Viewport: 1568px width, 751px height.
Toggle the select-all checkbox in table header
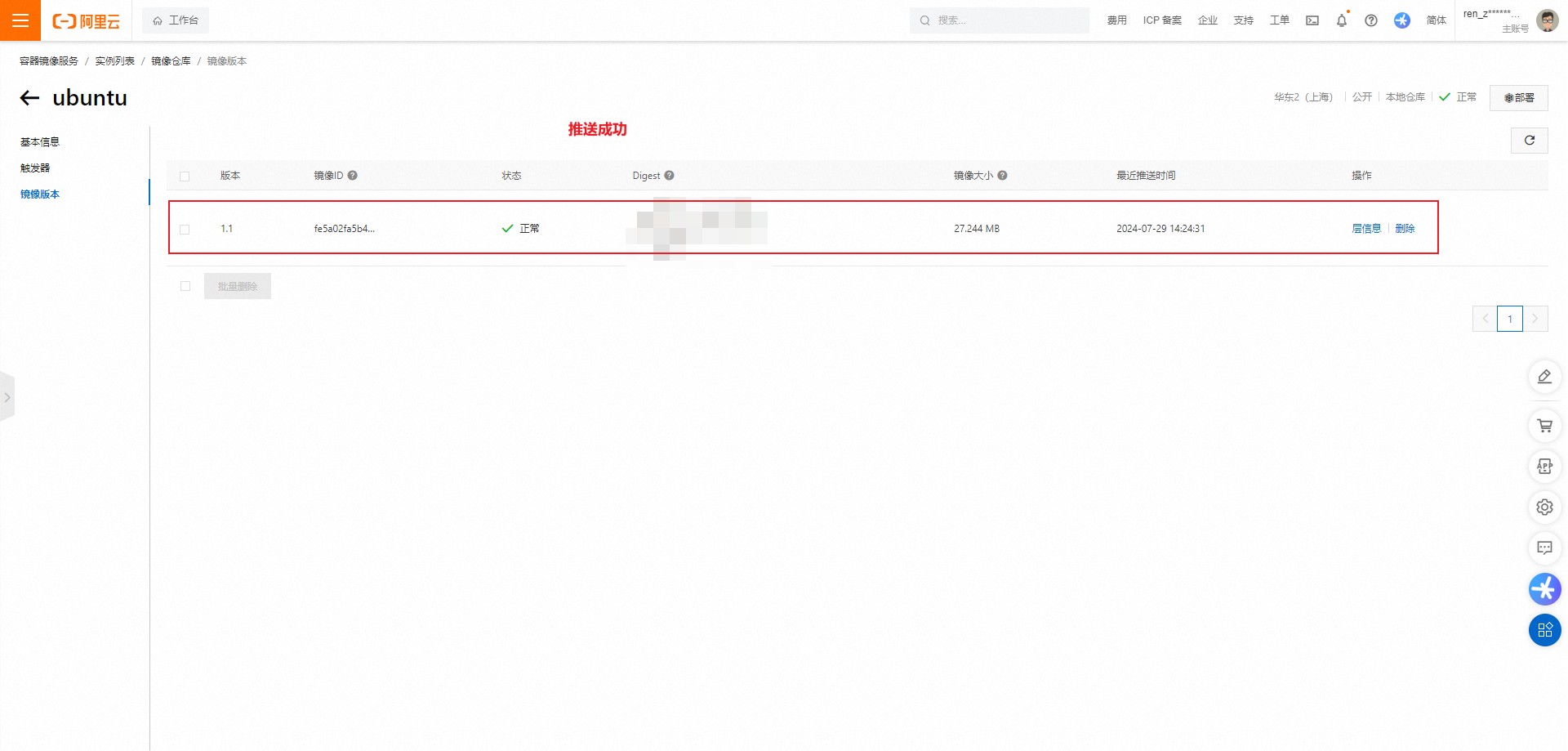[x=185, y=177]
